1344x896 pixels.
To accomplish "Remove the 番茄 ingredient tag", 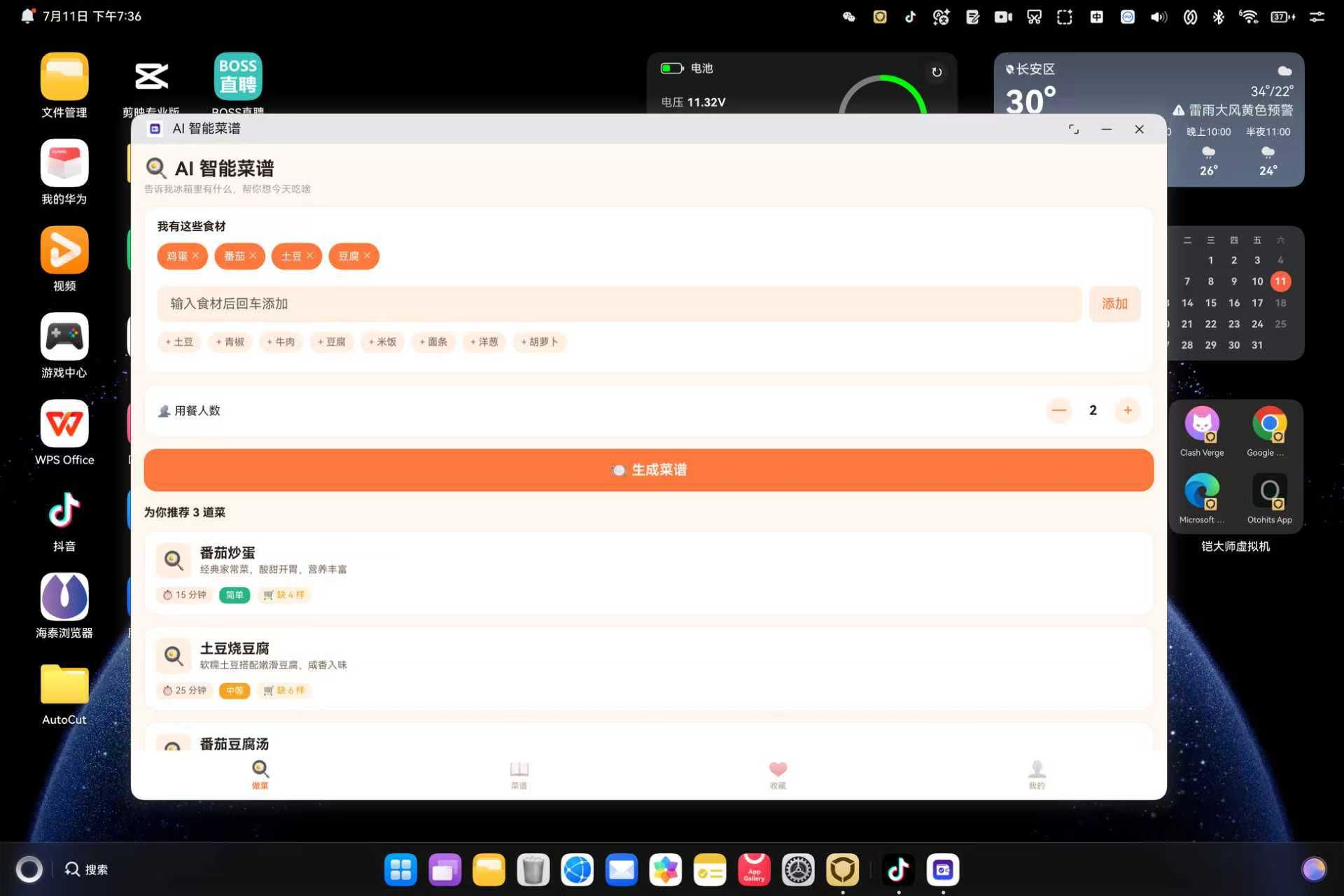I will point(253,255).
